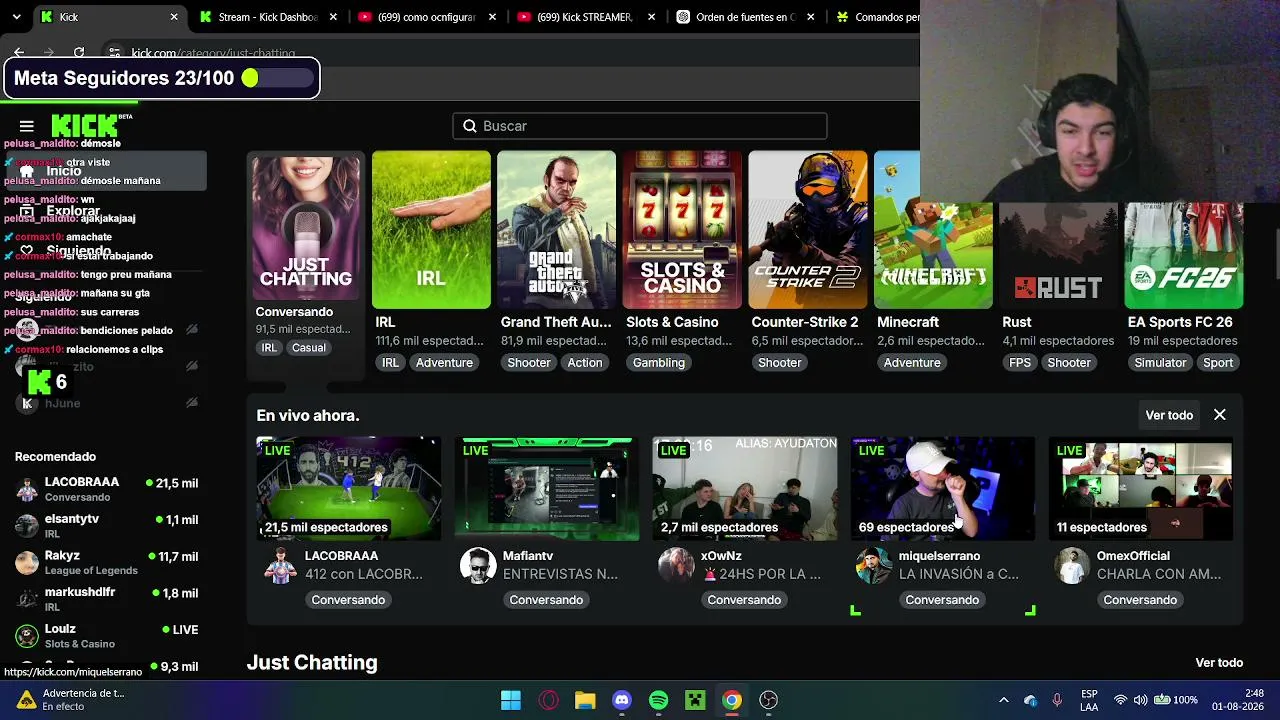Click Ver todo for Just Chatting section

coord(1219,663)
